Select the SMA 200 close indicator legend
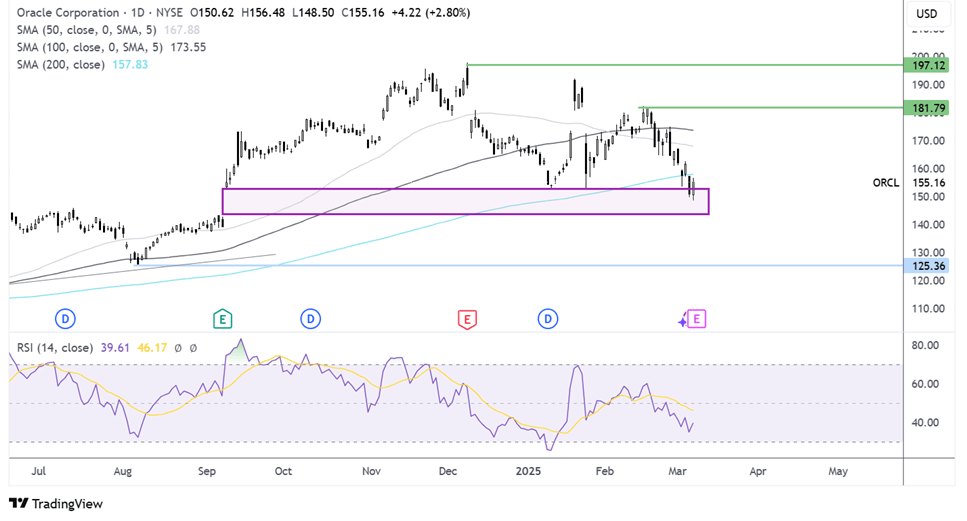Image resolution: width=967 pixels, height=521 pixels. click(60, 64)
